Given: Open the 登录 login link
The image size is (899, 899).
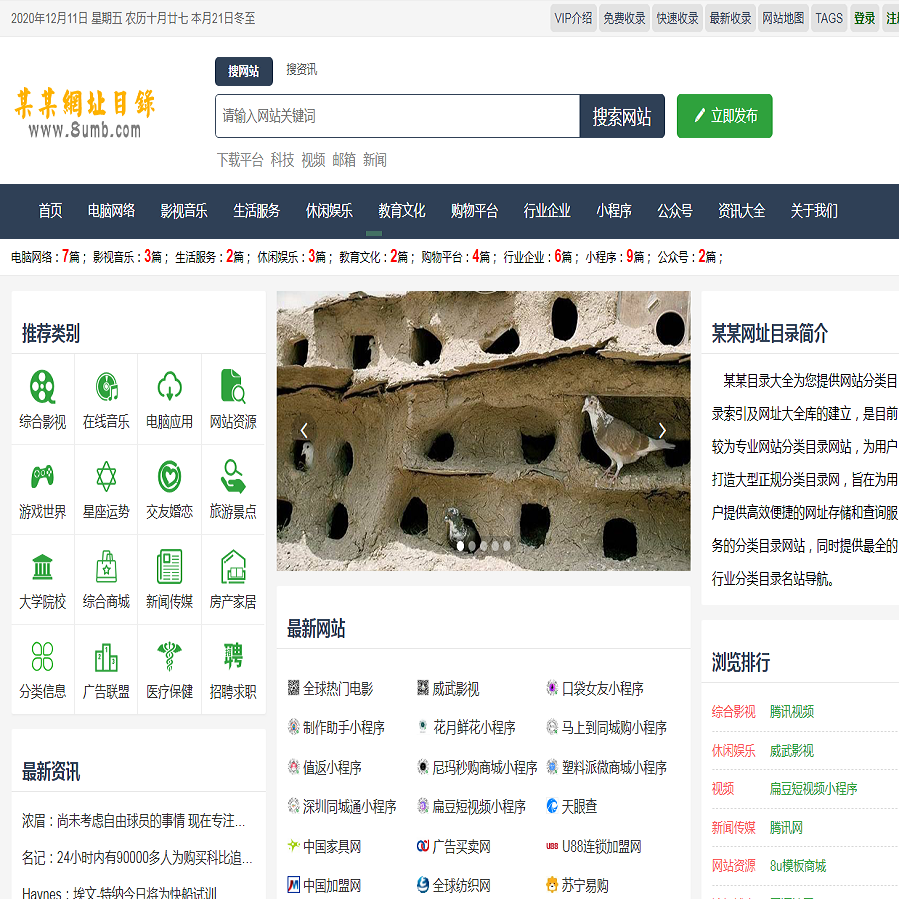Looking at the screenshot, I should (864, 17).
